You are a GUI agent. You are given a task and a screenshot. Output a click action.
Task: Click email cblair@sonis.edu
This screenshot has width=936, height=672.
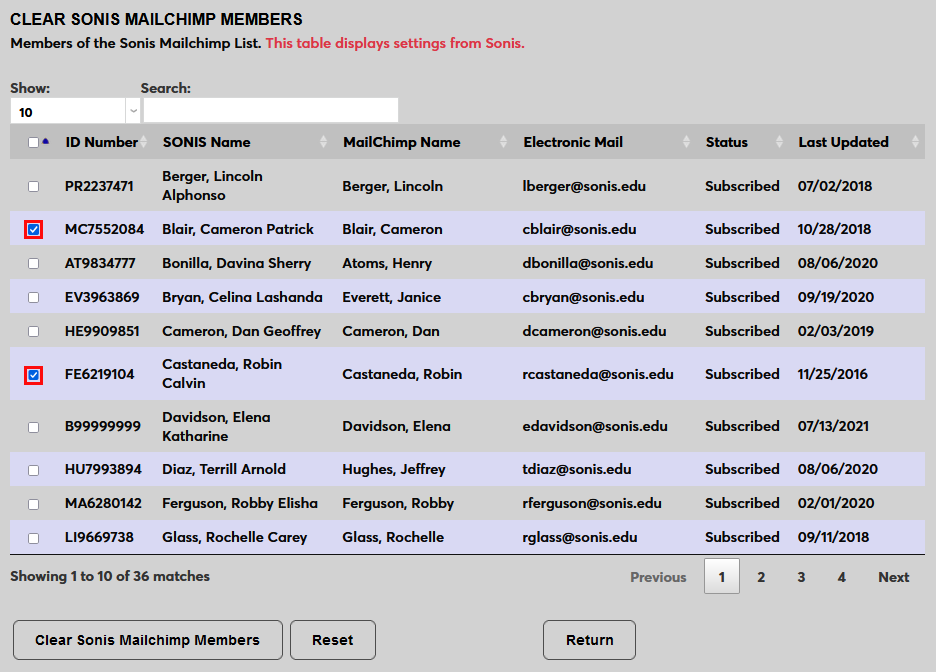point(579,229)
